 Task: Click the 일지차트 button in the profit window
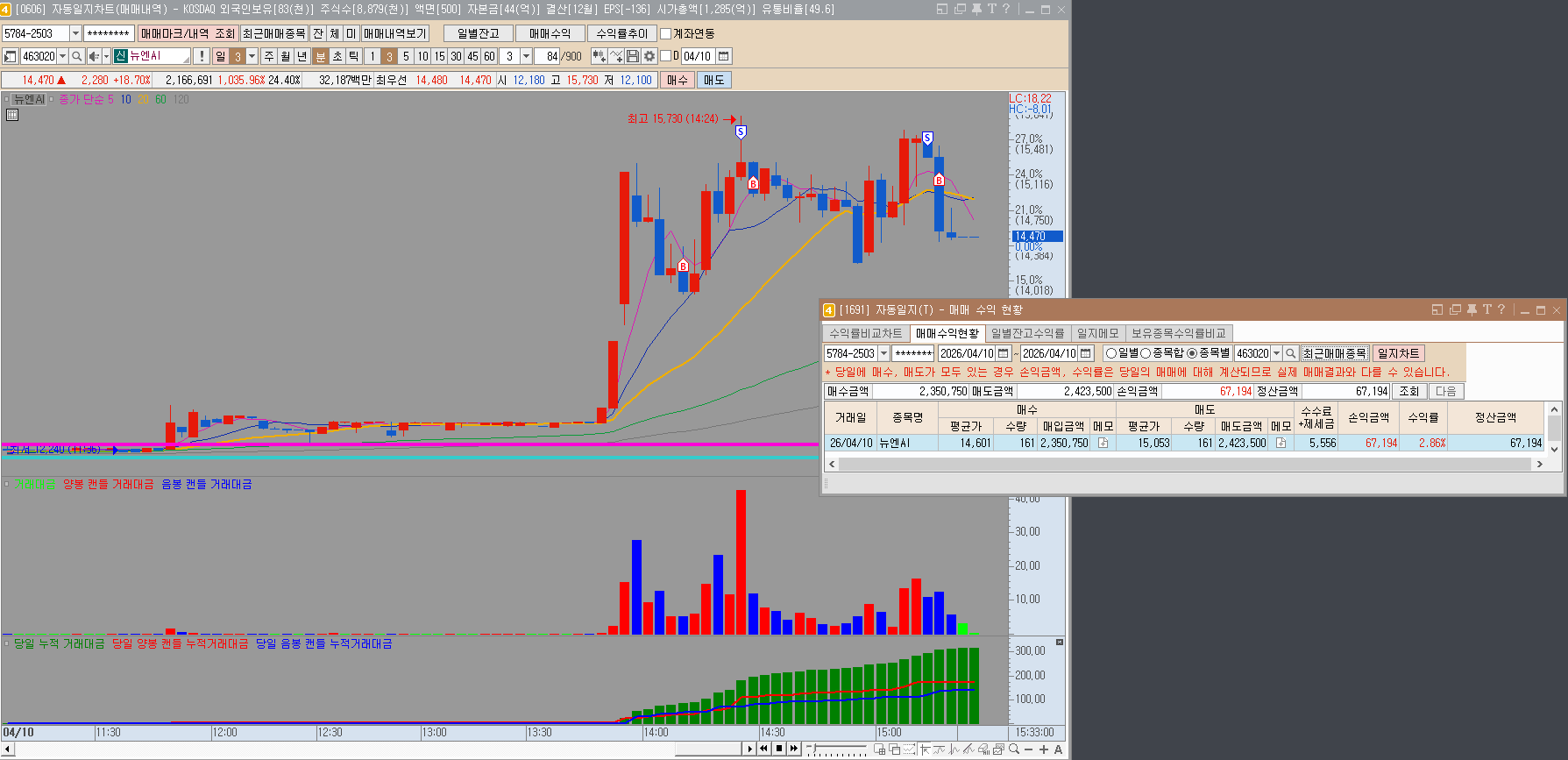click(x=1398, y=353)
